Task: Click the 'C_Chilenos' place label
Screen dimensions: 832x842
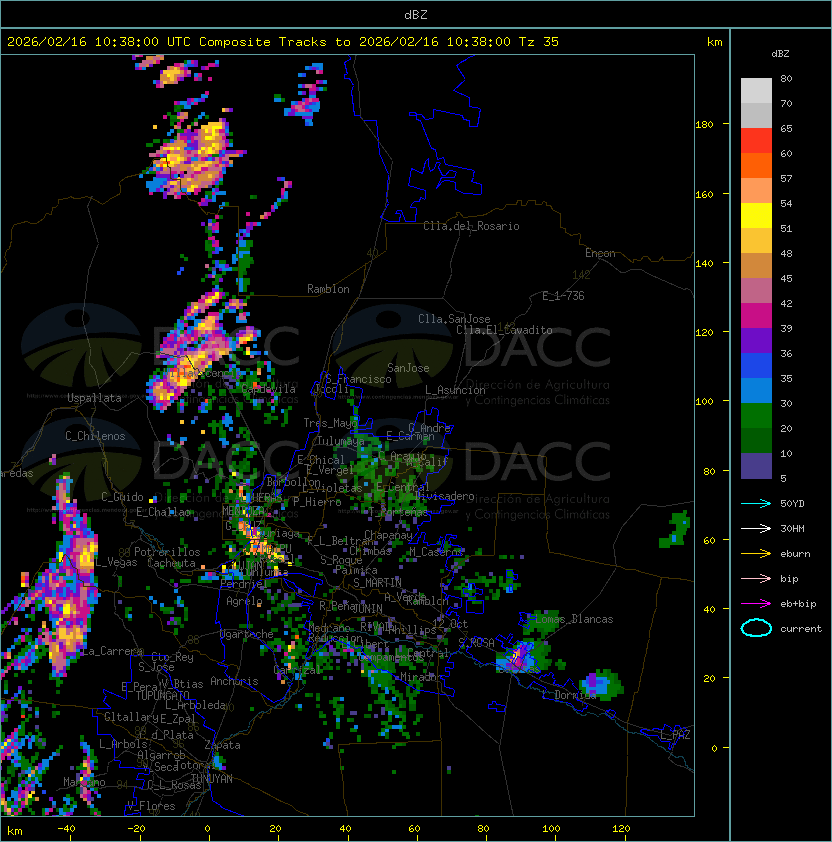Action: tap(95, 436)
